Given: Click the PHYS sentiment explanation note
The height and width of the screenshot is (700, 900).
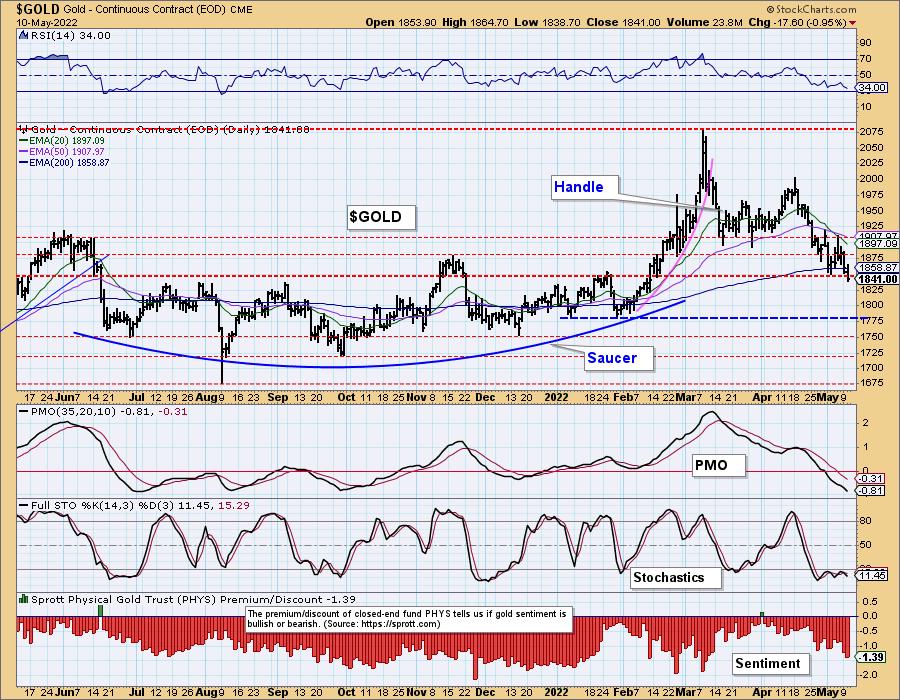Looking at the screenshot, I should tap(409, 619).
